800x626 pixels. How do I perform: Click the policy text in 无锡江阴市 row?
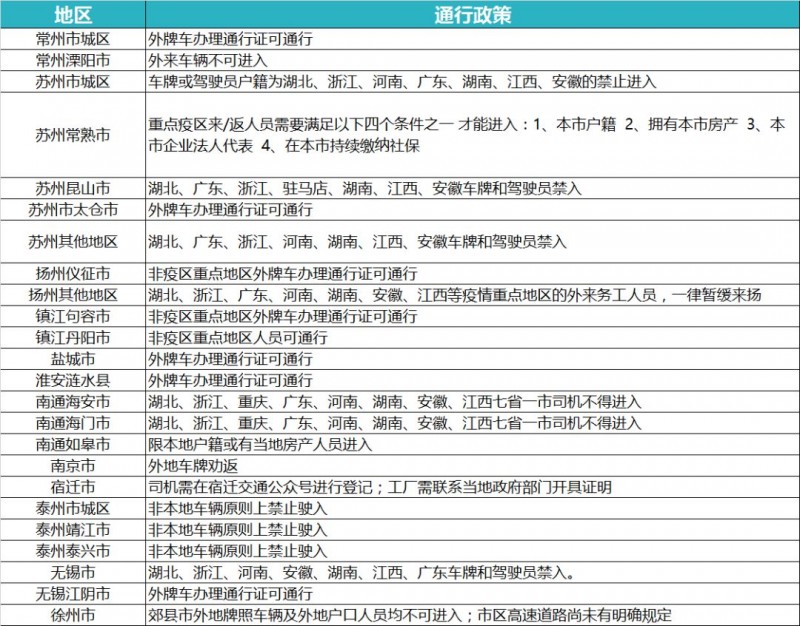tap(230, 594)
